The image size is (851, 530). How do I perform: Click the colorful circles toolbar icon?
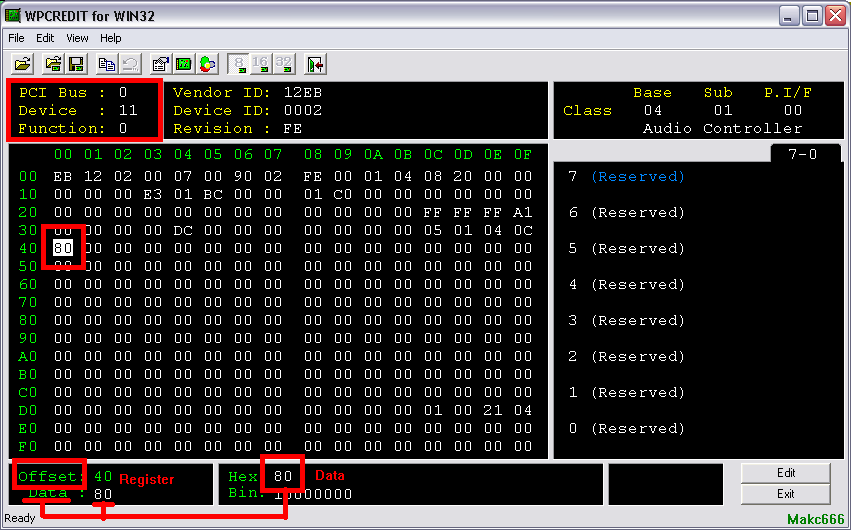pyautogui.click(x=207, y=64)
